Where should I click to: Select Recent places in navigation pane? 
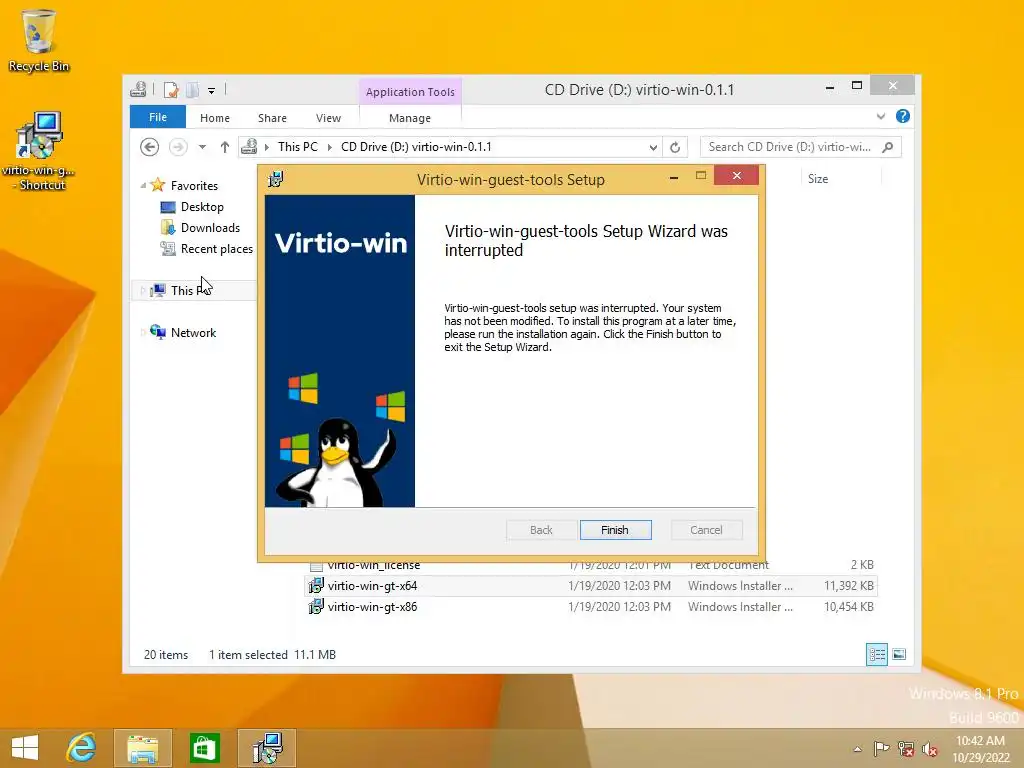pos(217,249)
